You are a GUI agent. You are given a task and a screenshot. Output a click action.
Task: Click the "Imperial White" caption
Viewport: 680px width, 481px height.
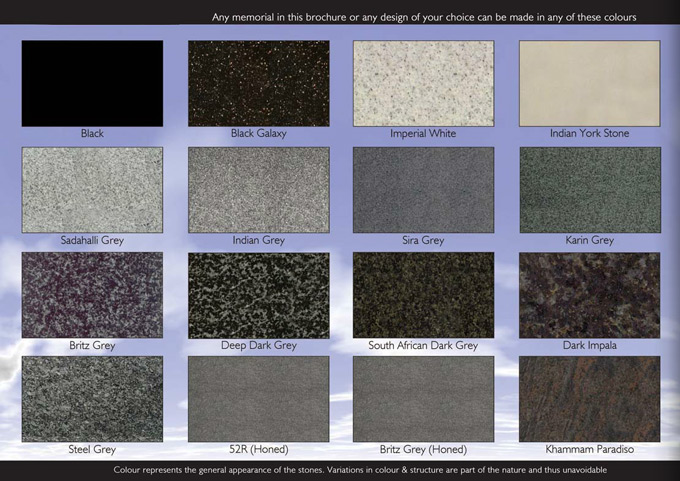point(423,134)
